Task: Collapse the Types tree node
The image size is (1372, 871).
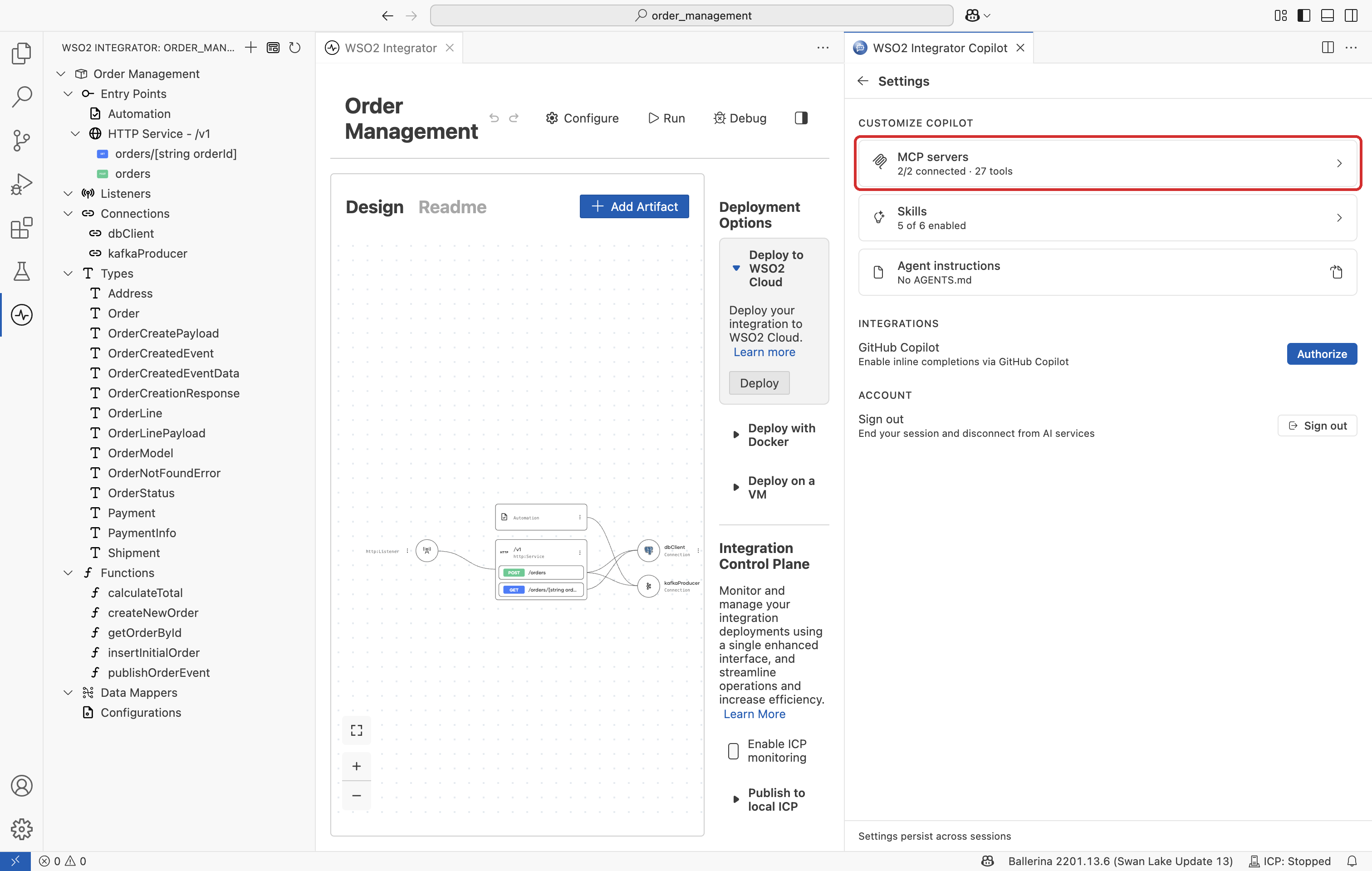Action: point(69,274)
